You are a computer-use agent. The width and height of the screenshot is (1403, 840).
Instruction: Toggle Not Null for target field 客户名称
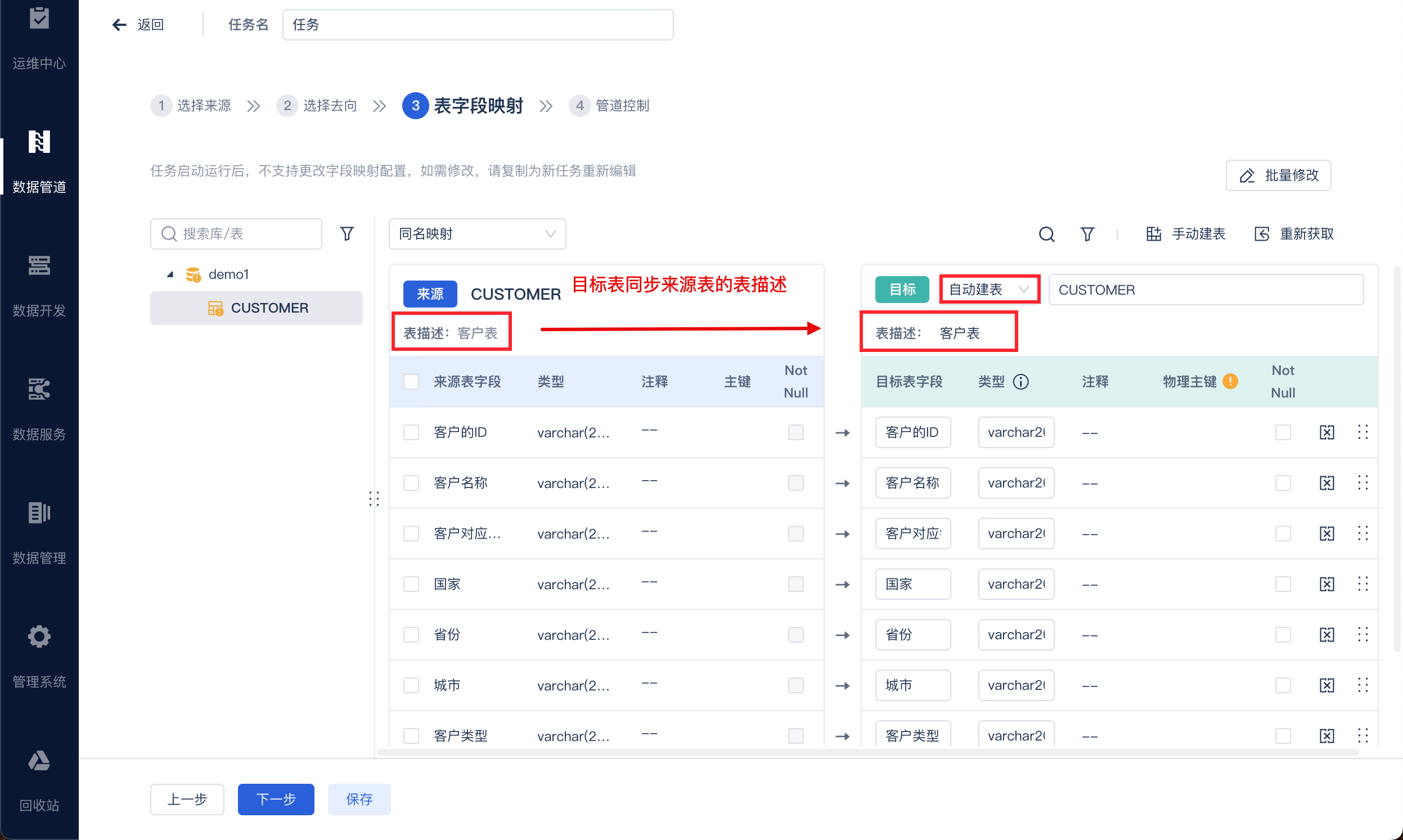(1283, 483)
